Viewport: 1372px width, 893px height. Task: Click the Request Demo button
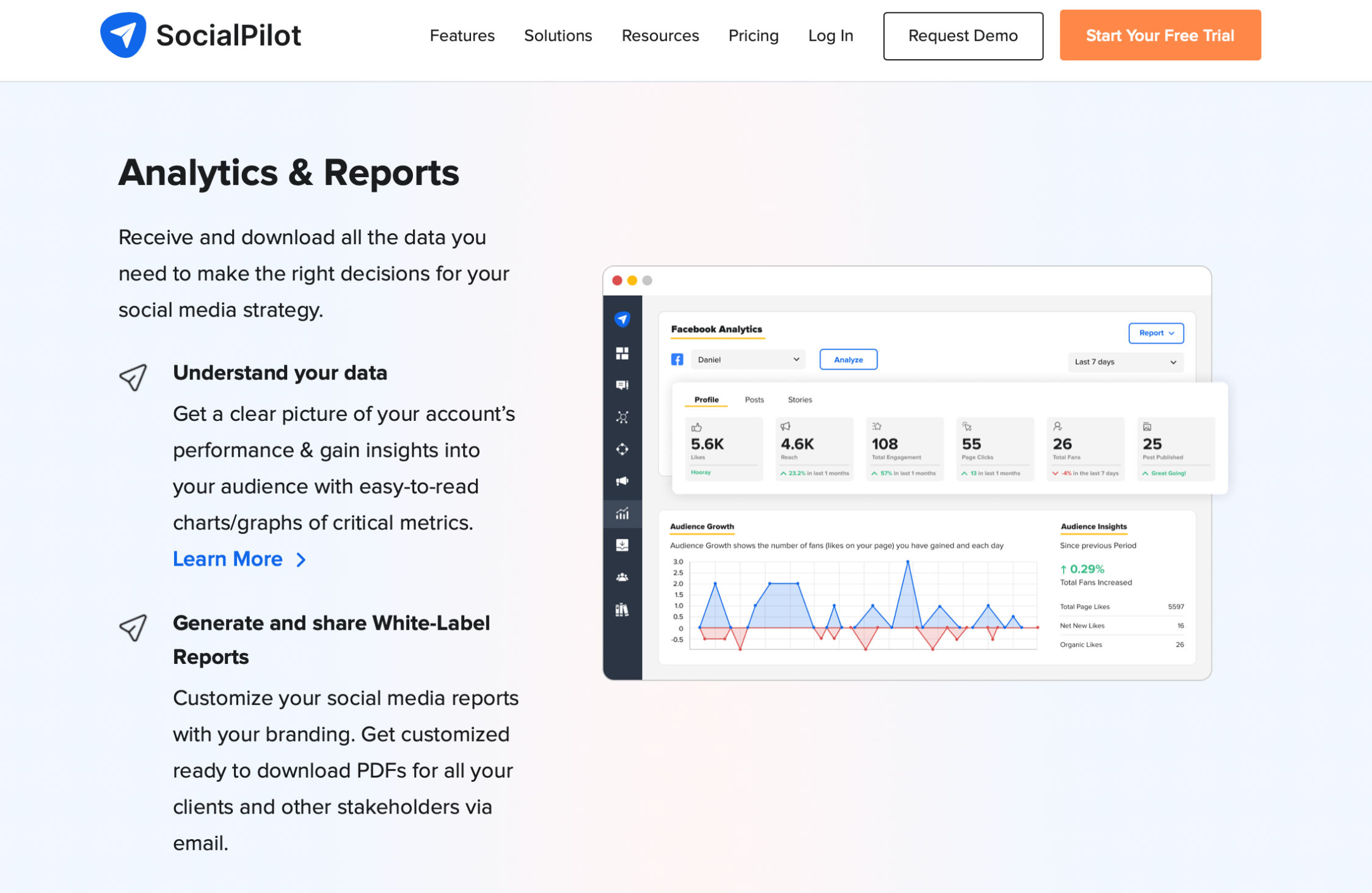[x=963, y=35]
